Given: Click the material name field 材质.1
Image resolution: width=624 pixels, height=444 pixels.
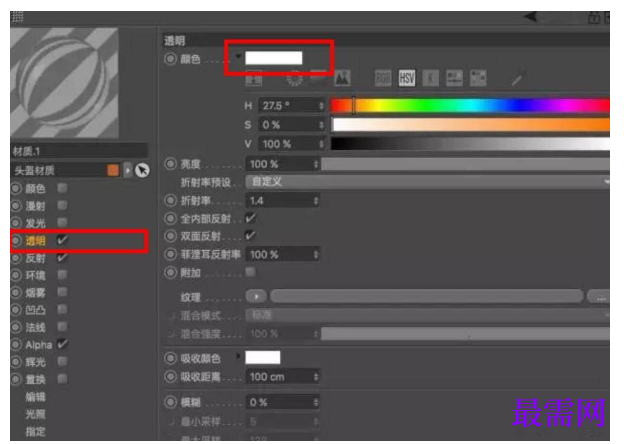Looking at the screenshot, I should (80, 151).
